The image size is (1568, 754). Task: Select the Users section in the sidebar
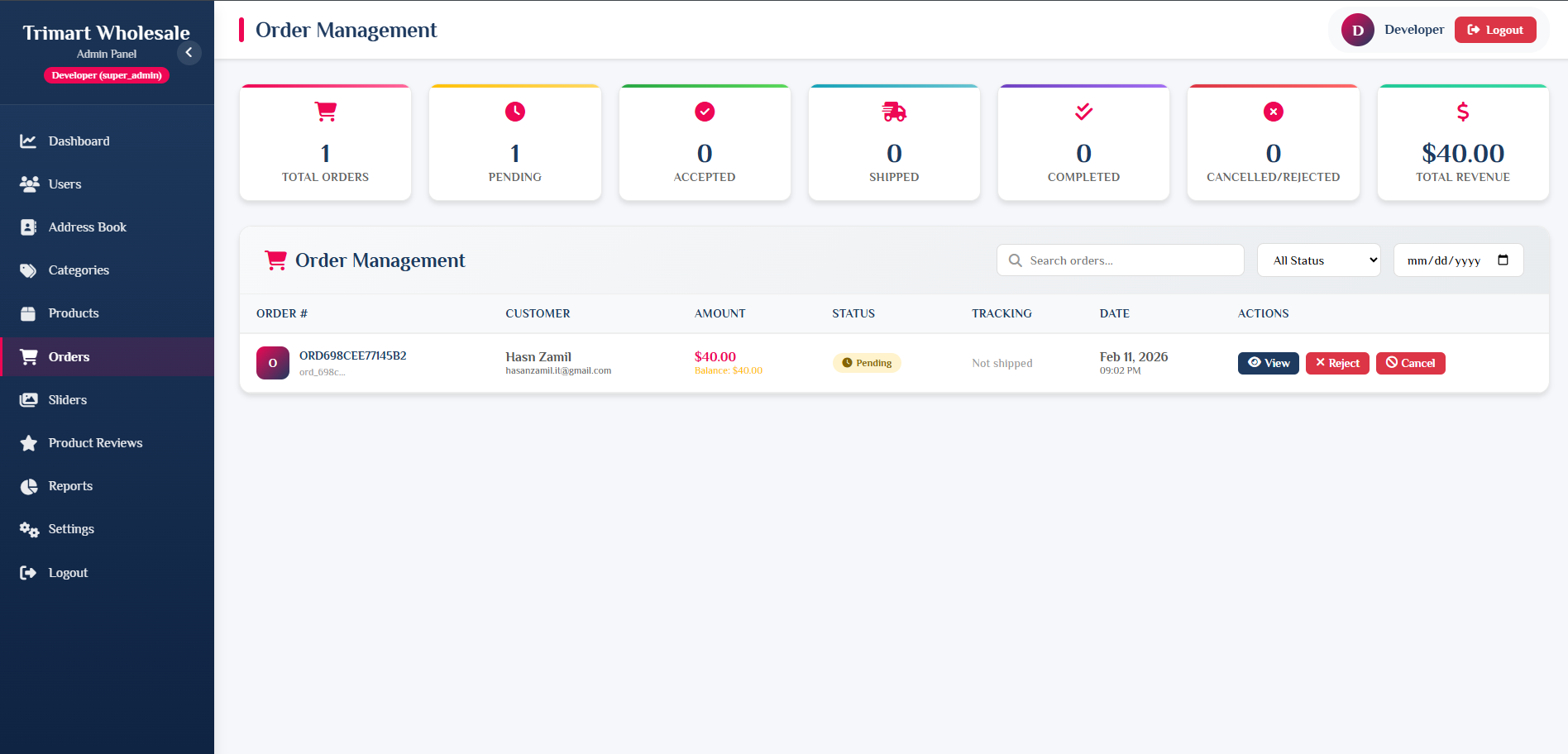coord(65,184)
